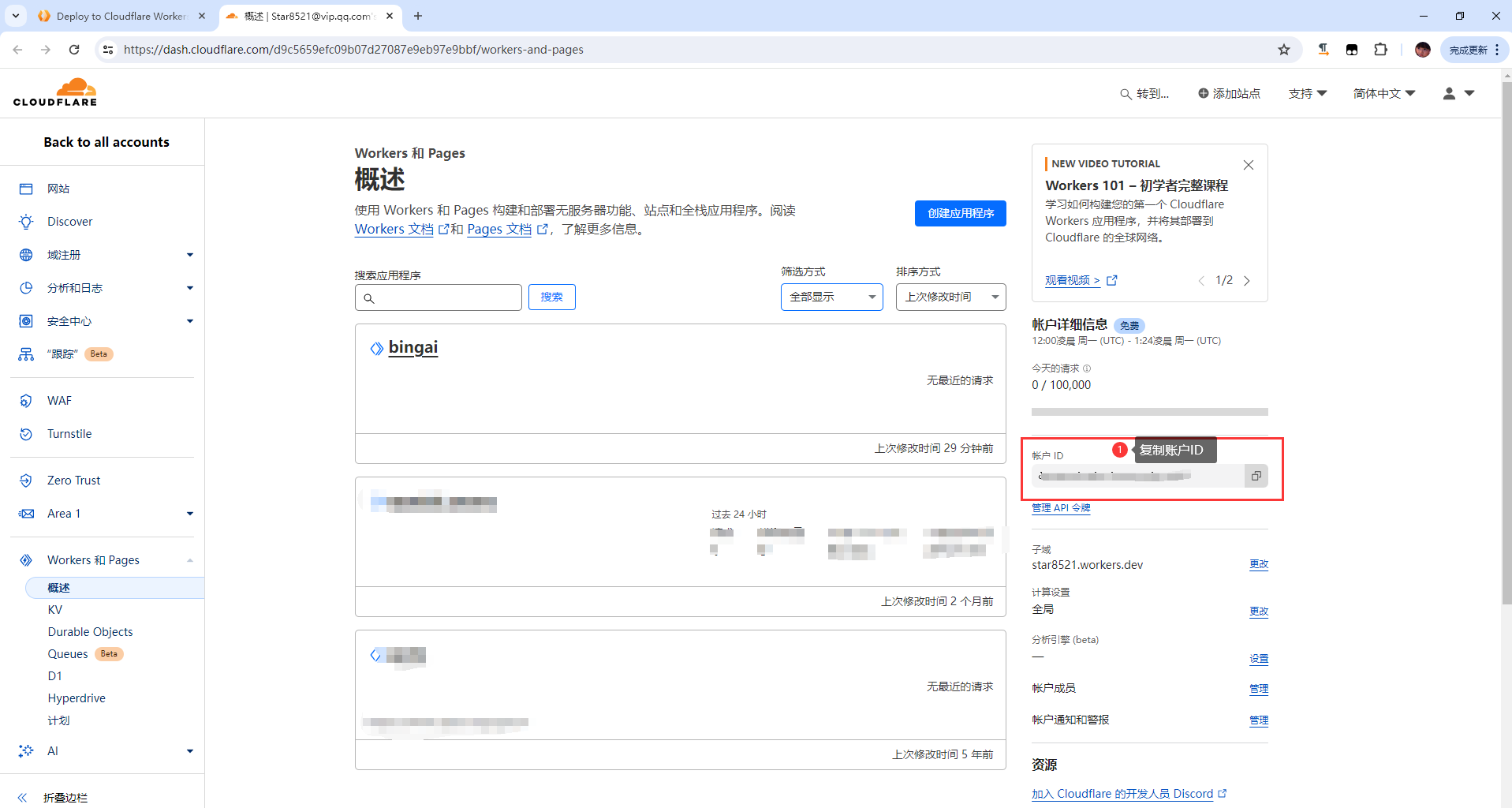Click the 创建应用程序 button
This screenshot has height=808, width=1512.
(961, 213)
